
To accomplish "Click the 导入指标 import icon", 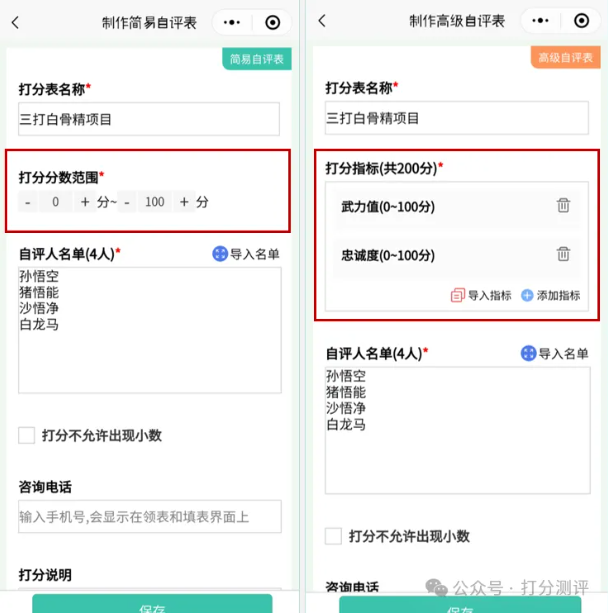I will (458, 295).
